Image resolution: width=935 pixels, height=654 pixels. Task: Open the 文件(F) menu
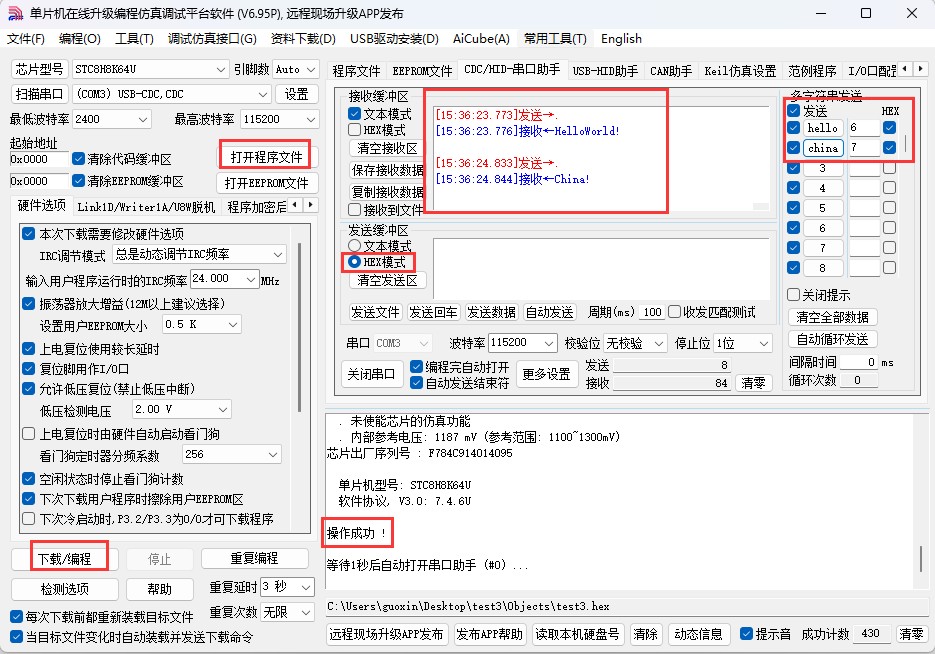coord(26,39)
